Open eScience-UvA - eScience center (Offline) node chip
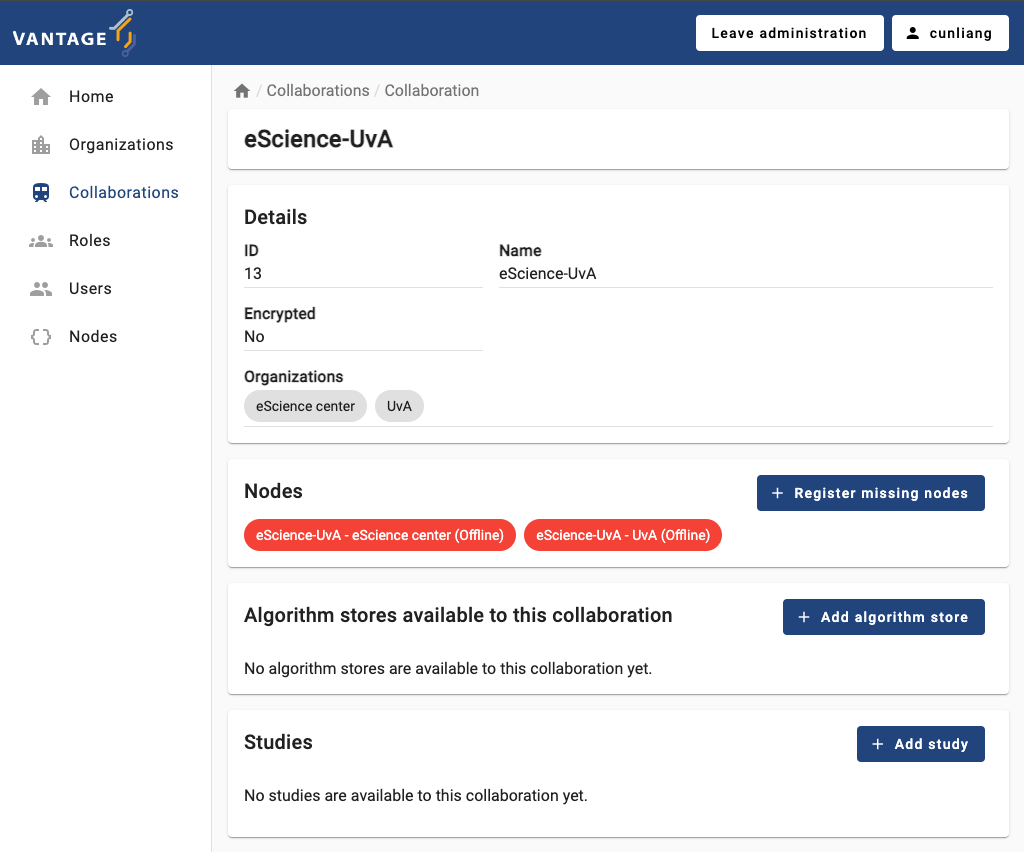 tap(379, 535)
